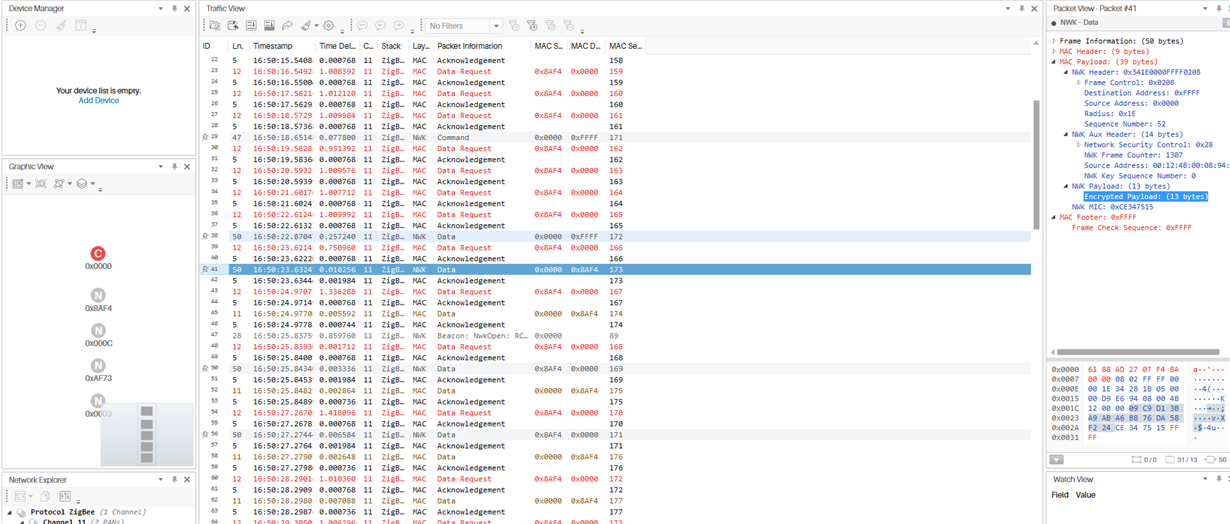Select Destination Address 0xFFFF item
This screenshot has width=1230, height=524.
[1142, 93]
